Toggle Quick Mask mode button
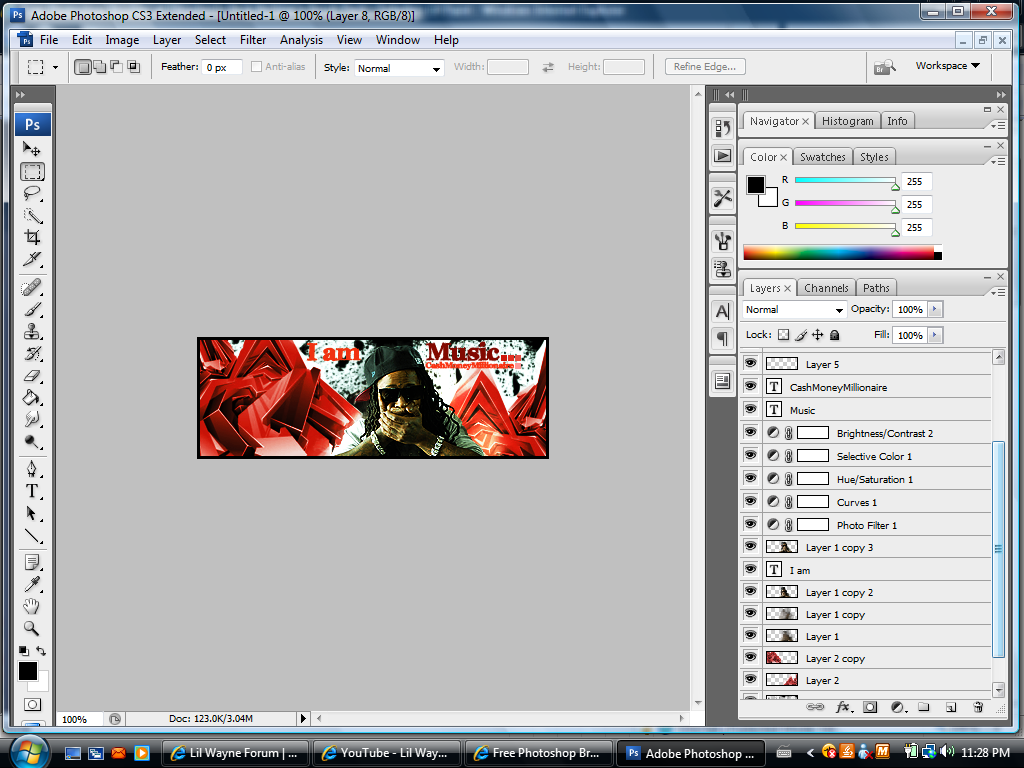The height and width of the screenshot is (768, 1024). (32, 705)
